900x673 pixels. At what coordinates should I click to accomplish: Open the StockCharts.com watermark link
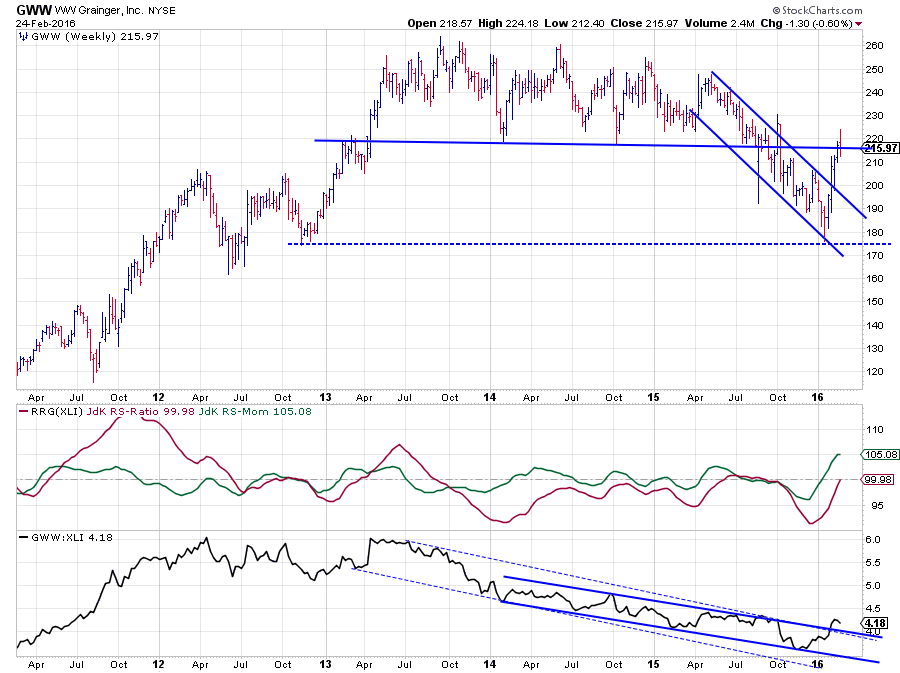(x=846, y=9)
